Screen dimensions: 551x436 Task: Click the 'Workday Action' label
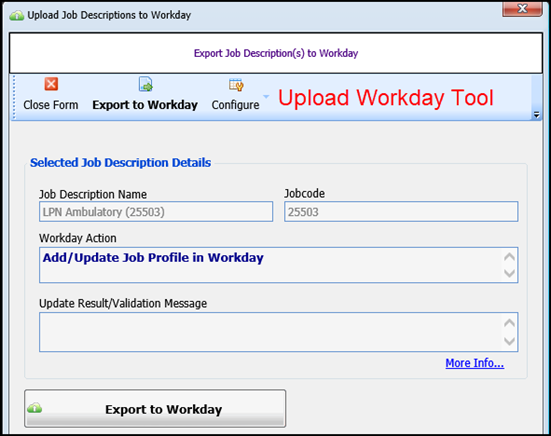click(78, 238)
